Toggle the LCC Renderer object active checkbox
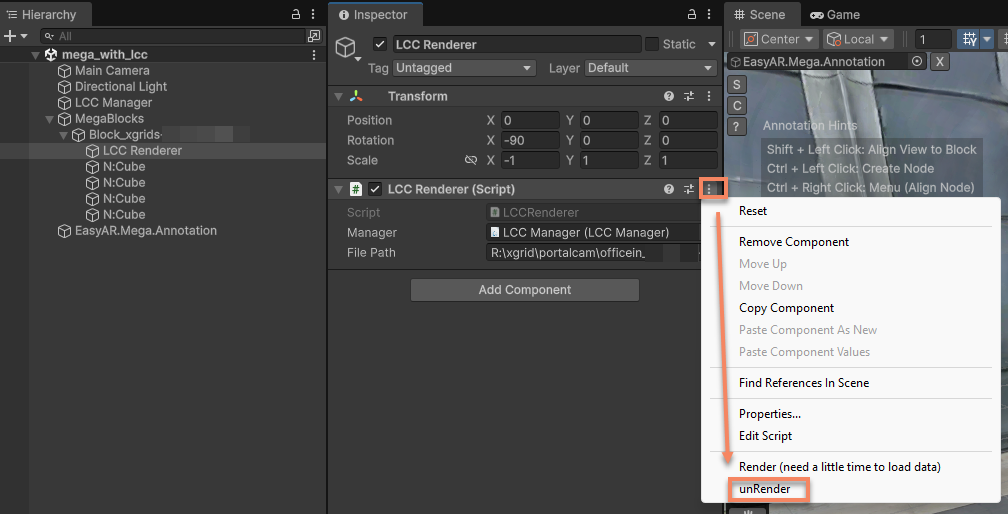1008x514 pixels. (380, 44)
